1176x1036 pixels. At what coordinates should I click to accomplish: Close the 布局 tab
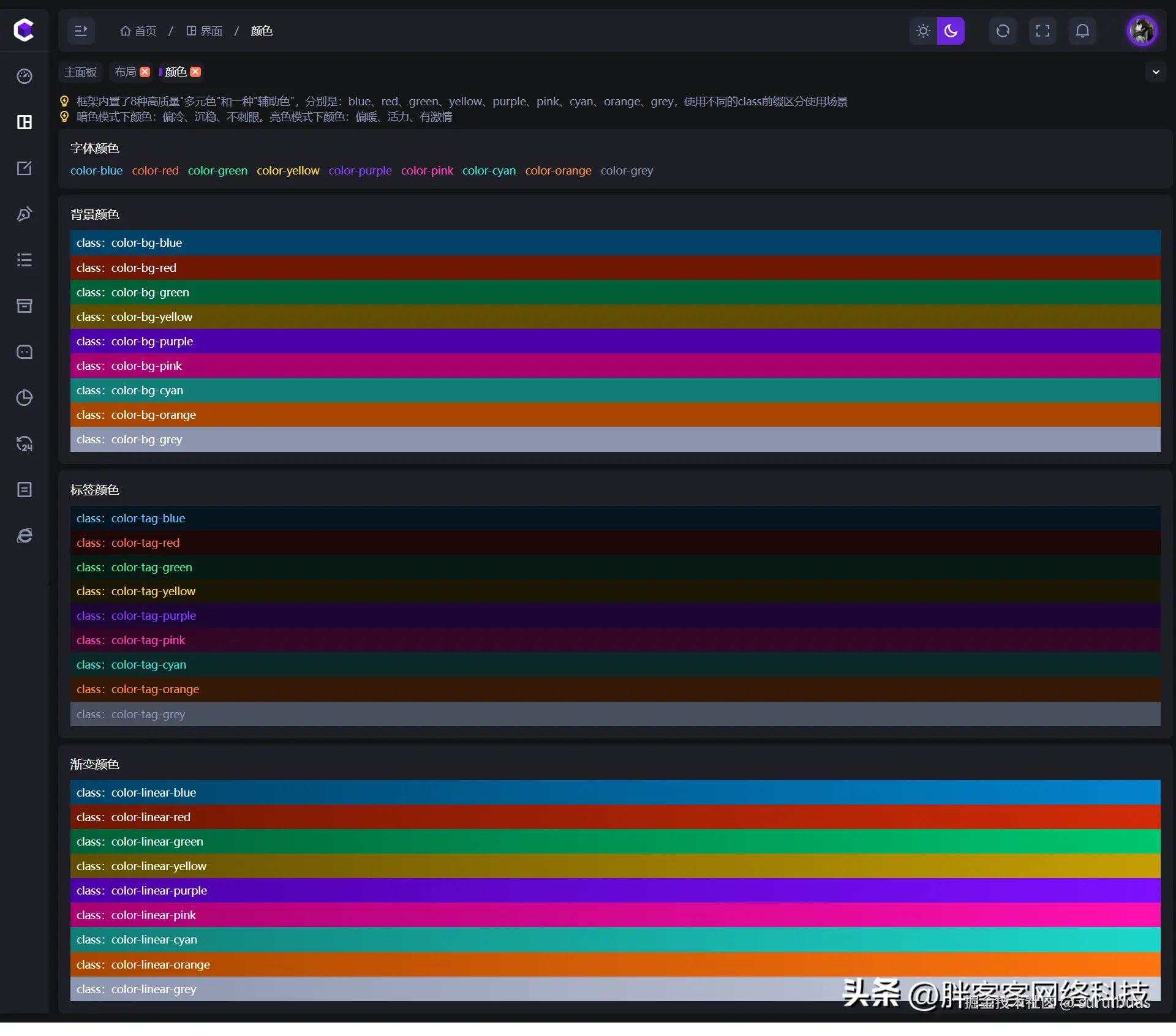(x=145, y=72)
